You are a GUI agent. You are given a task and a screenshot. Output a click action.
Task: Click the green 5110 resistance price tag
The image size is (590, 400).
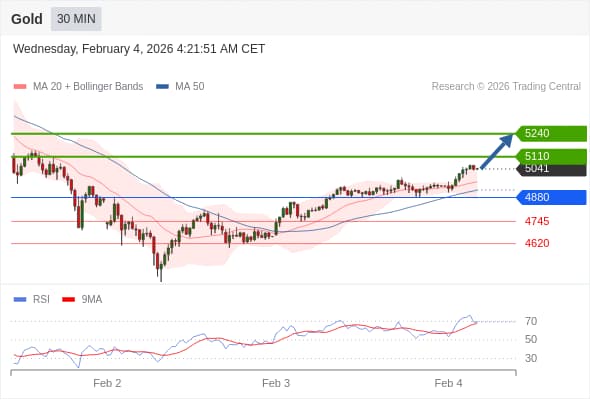click(551, 156)
